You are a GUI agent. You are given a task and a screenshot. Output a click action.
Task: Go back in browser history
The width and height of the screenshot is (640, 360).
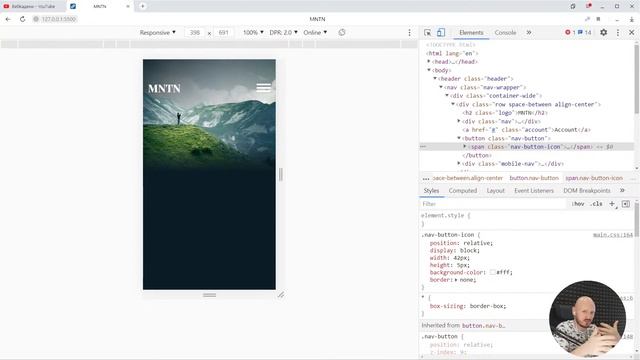8,19
